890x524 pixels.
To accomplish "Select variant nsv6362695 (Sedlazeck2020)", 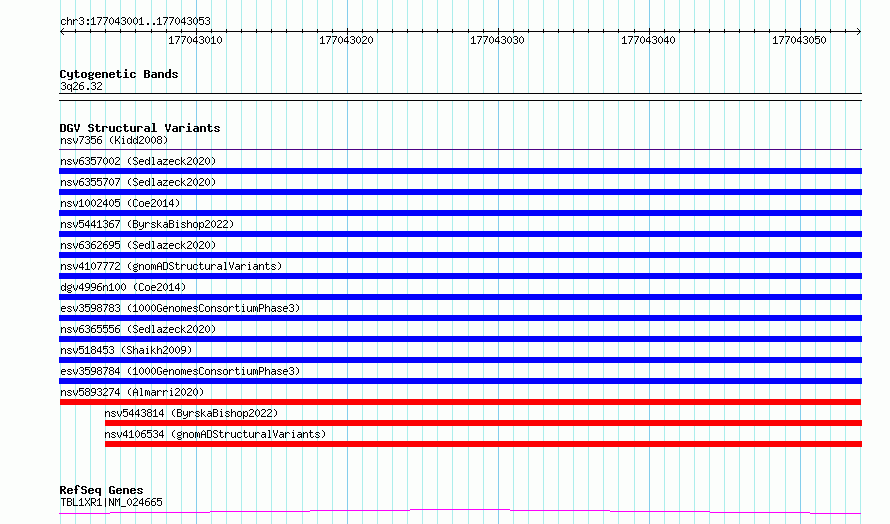I will 138,245.
